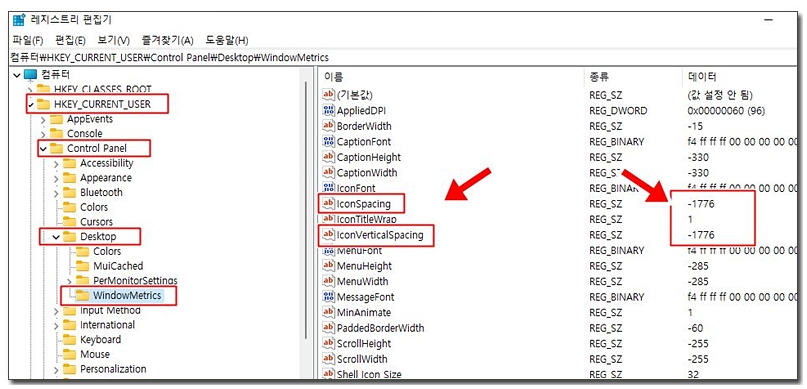Viewport: 807px width, 389px height.
Task: Expand the Personalization key
Action: pos(57,369)
